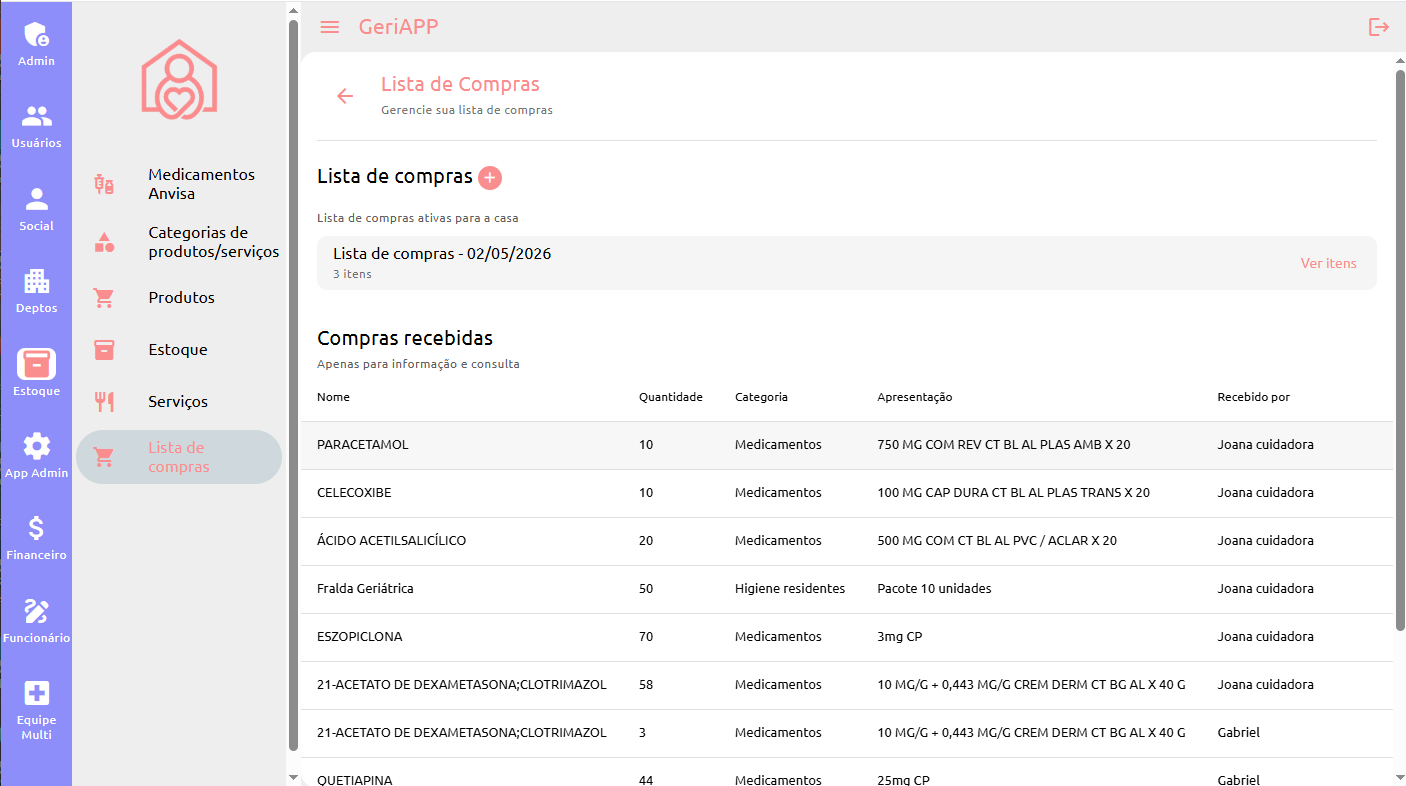
Task: Select the ÁCIDO ACETILSALICÍLICO row name
Action: pos(391,541)
